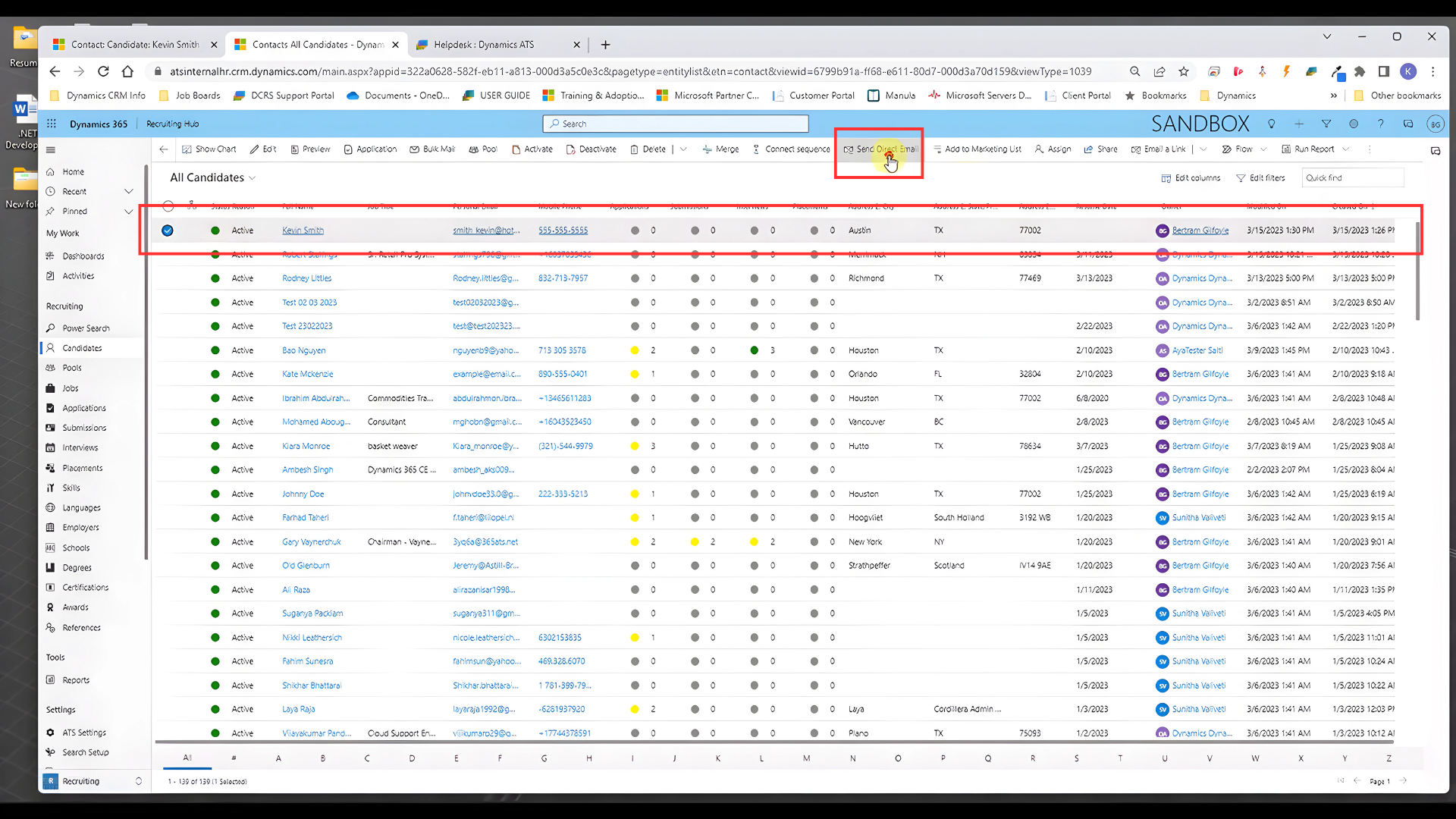Switch to the Helpdesk Dynamics ATS tab
Screen dimensions: 1456x819
[497, 45]
